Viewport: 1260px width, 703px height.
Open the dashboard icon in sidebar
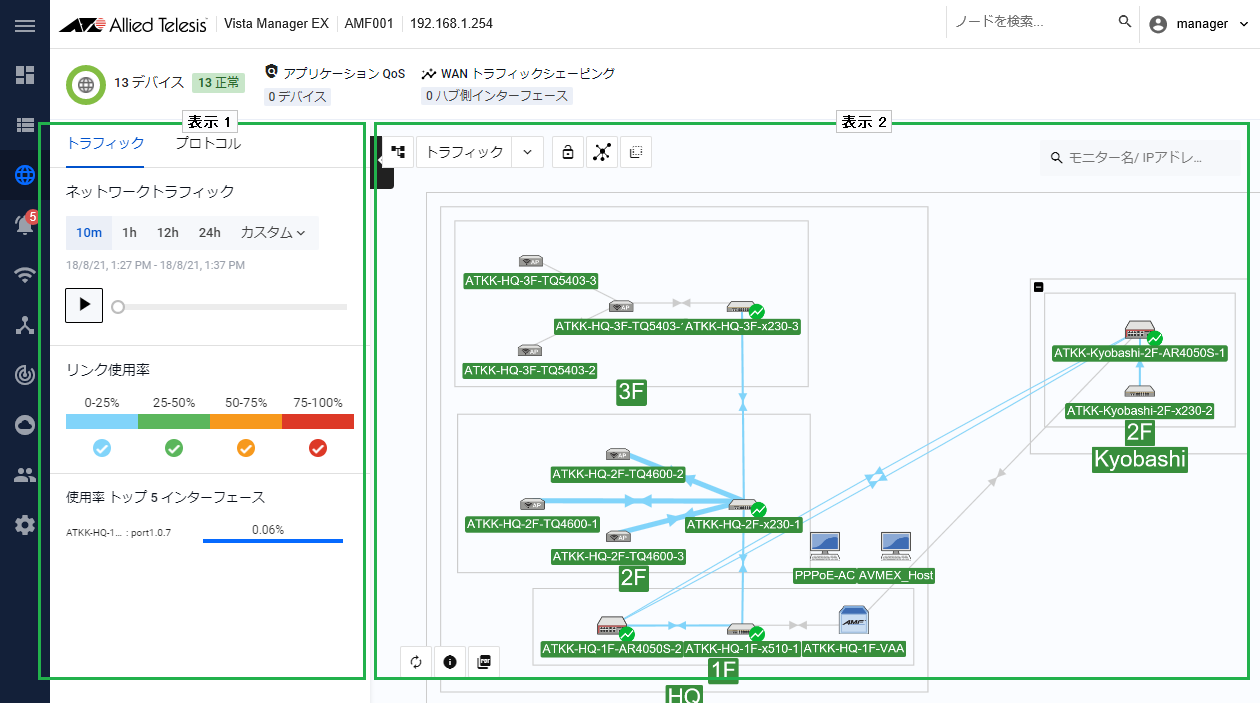click(25, 75)
